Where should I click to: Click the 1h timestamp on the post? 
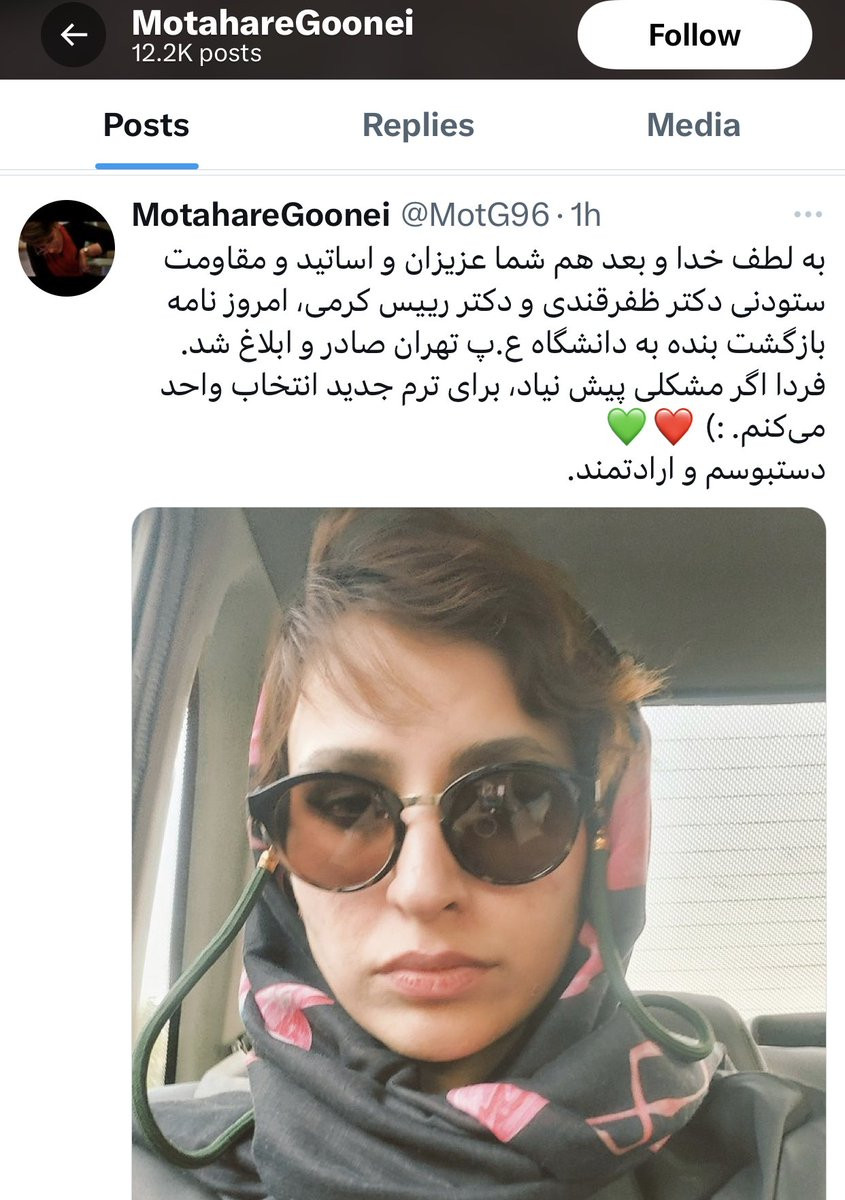click(x=585, y=214)
